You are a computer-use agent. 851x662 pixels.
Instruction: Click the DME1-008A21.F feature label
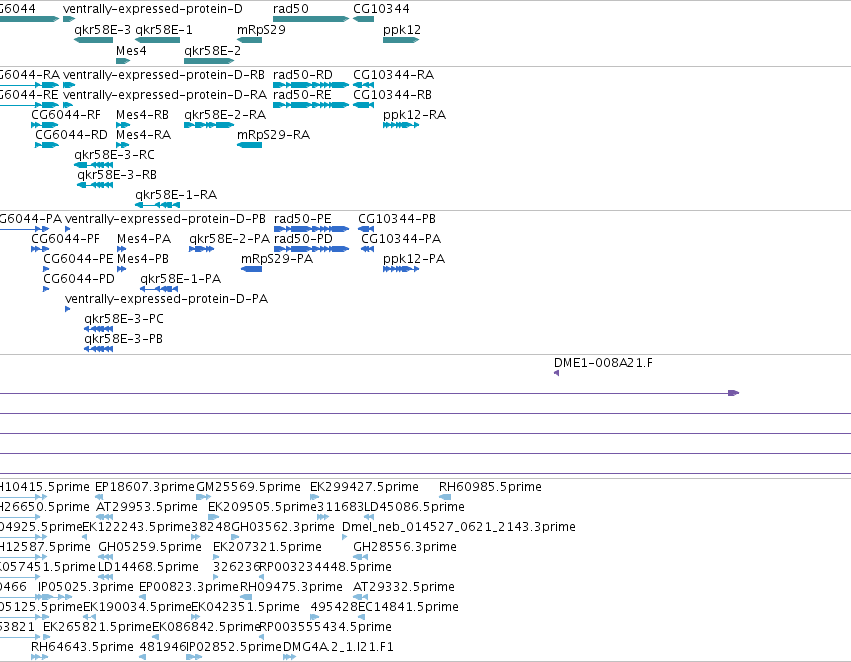604,362
